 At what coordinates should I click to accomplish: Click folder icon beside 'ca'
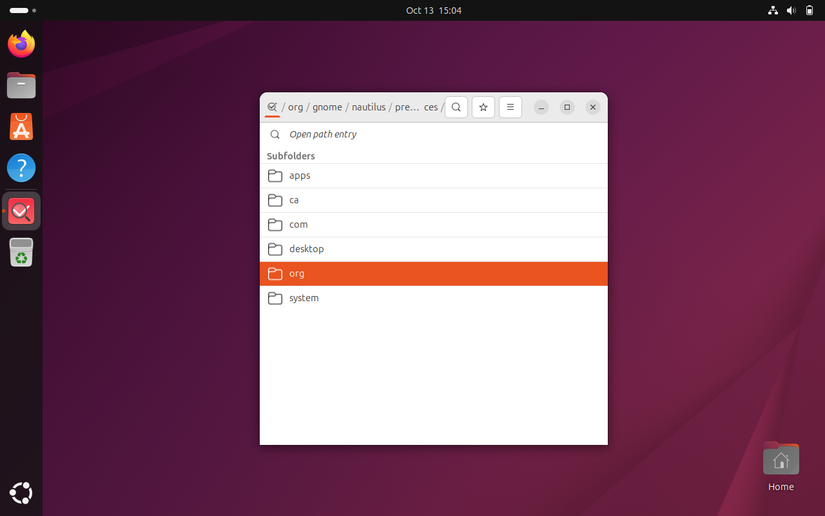(x=275, y=200)
